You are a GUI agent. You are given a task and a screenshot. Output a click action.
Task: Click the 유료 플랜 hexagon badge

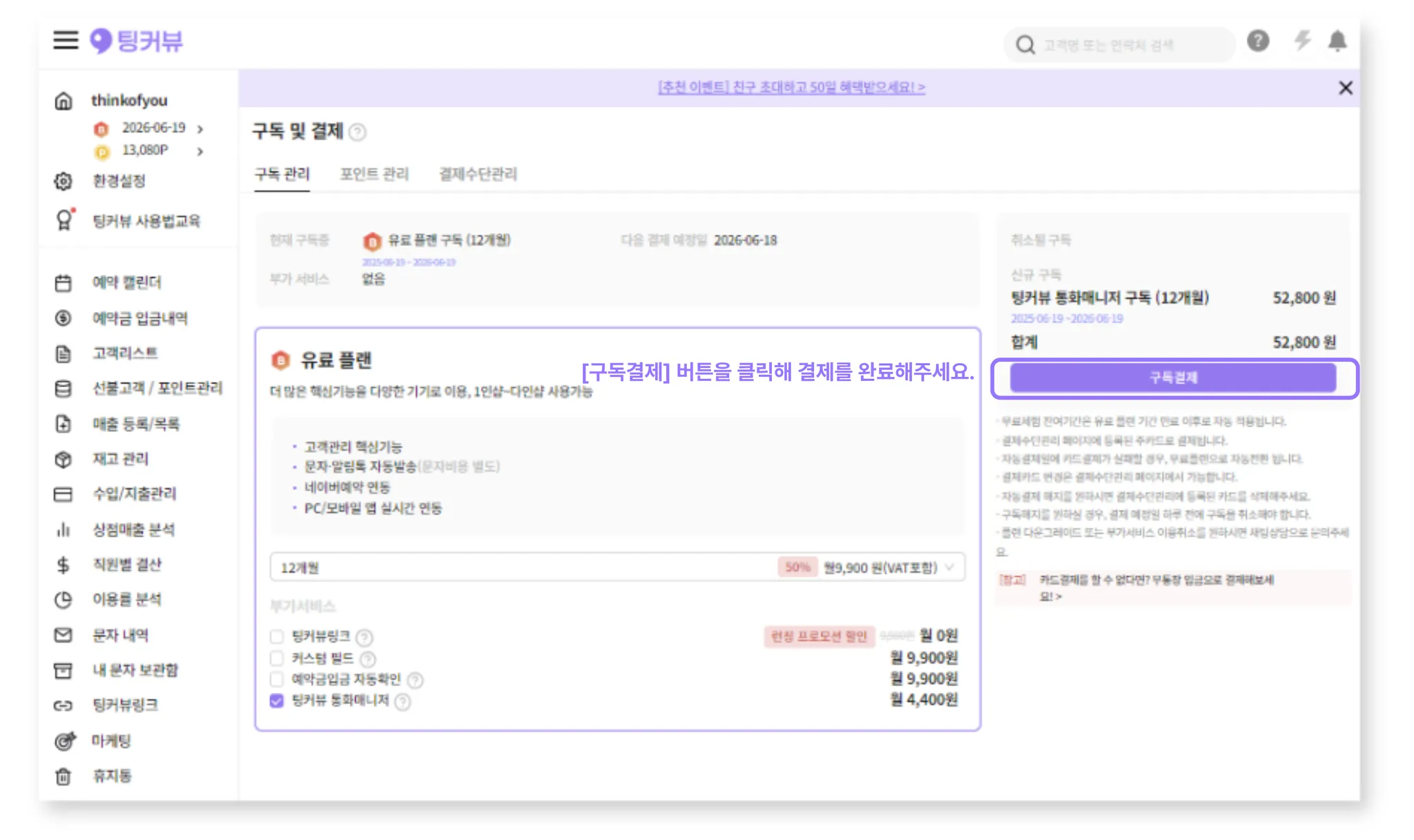click(x=280, y=360)
